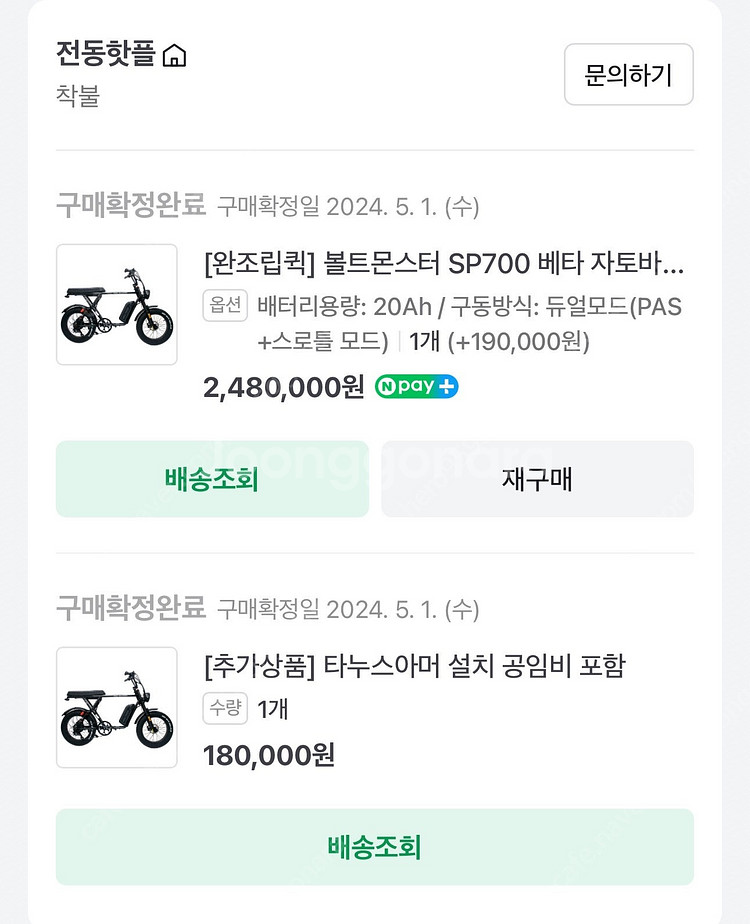Click the 수량 badge on the add-on item
750x924 pixels.
click(225, 709)
